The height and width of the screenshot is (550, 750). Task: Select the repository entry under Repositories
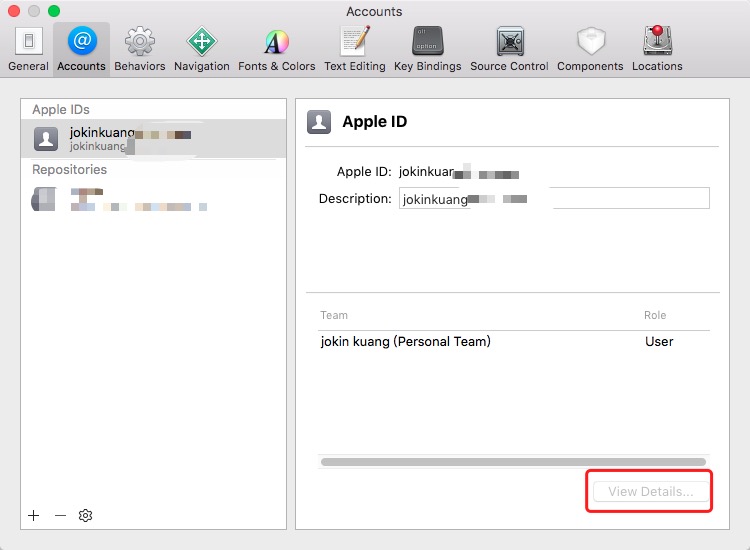154,199
